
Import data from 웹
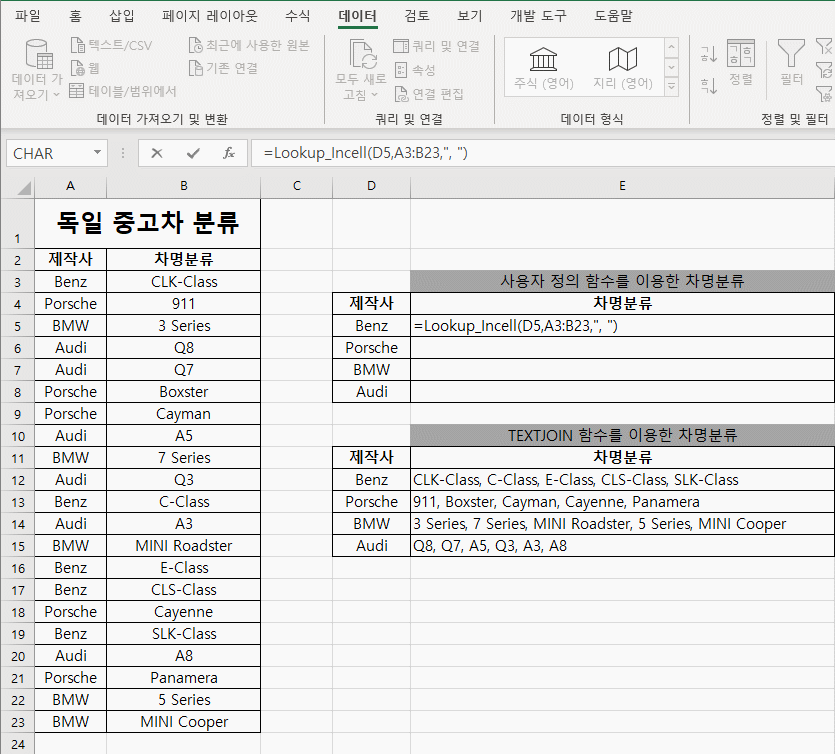(x=85, y=68)
